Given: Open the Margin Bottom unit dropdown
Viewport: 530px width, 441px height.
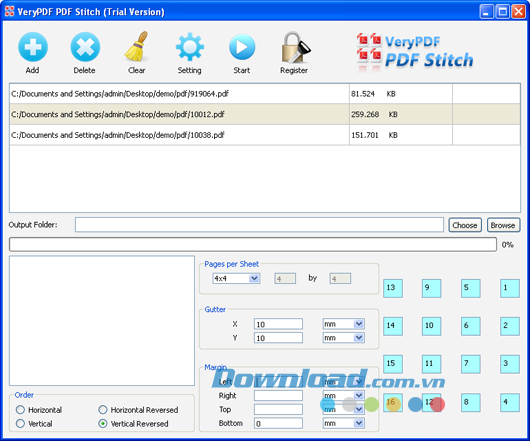Looking at the screenshot, I should [343, 423].
